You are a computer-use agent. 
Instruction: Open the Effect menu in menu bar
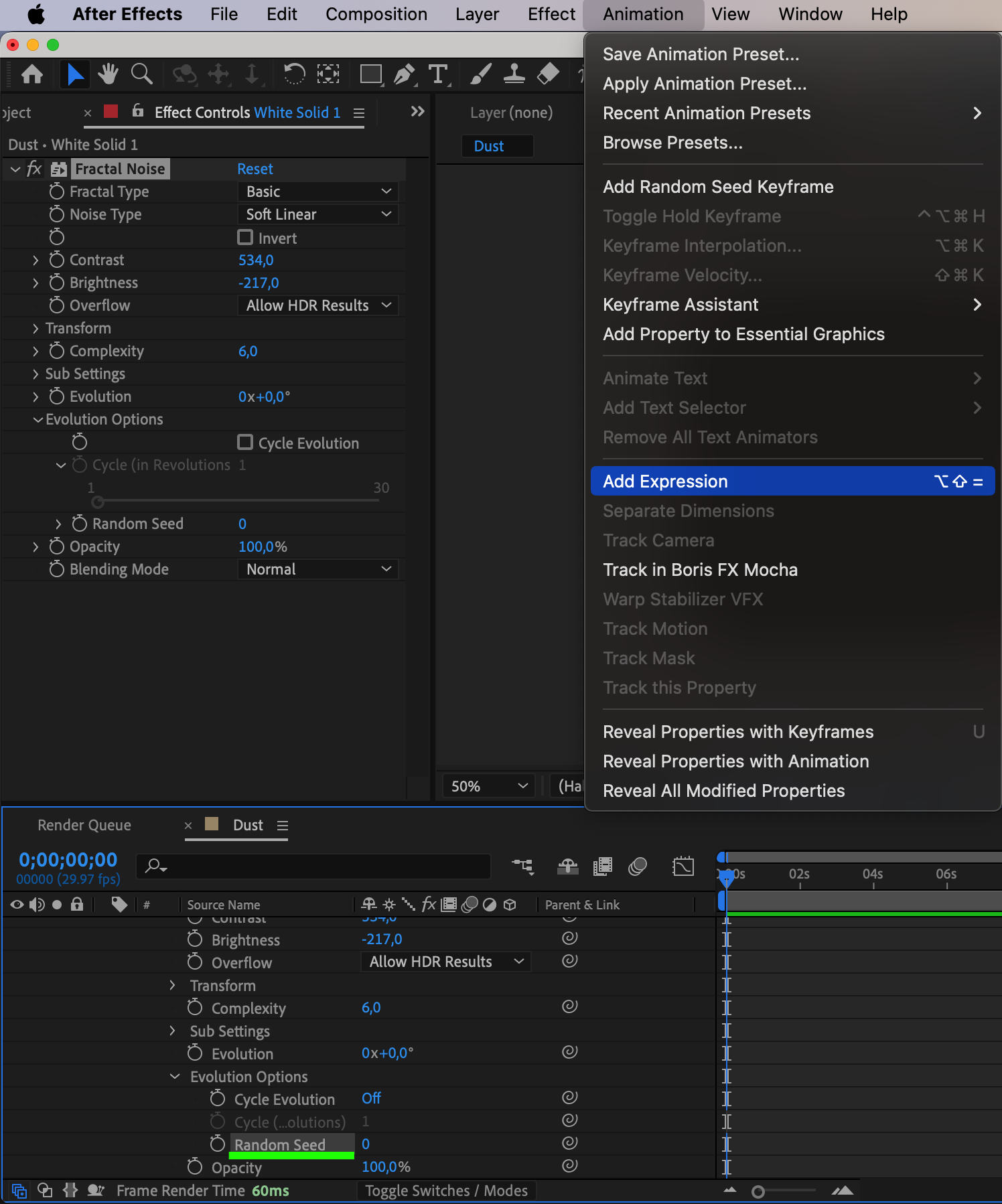pos(551,14)
